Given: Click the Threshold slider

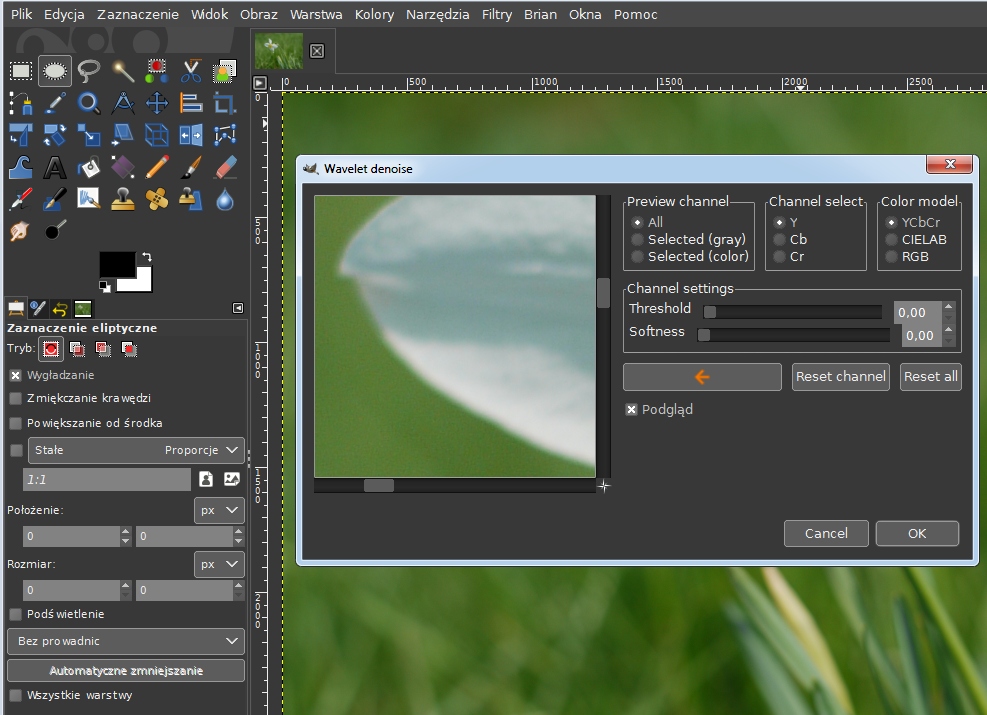Looking at the screenshot, I should (x=792, y=312).
